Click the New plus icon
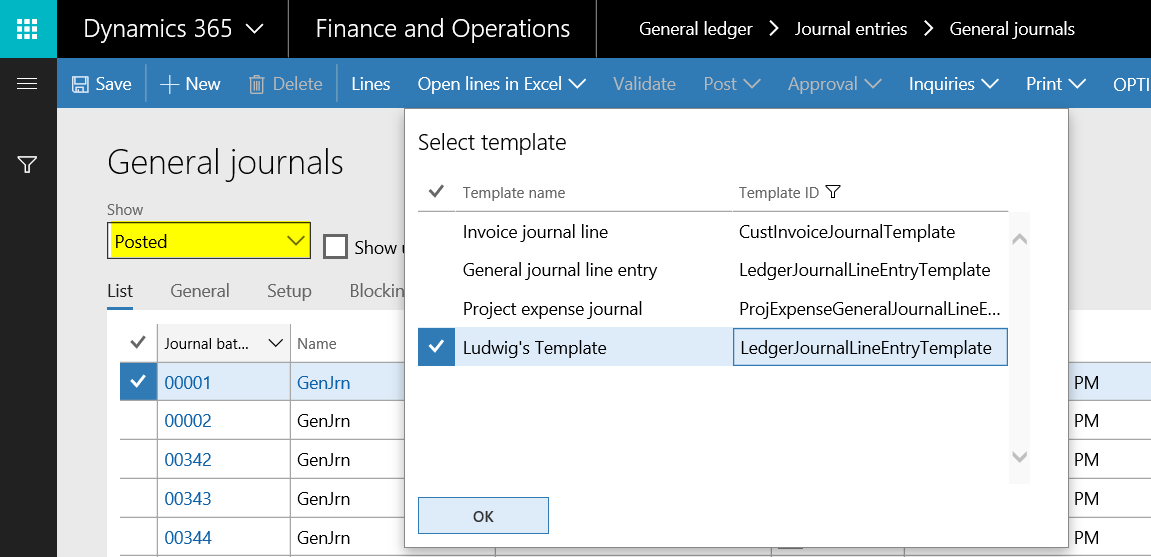1151x557 pixels. pyautogui.click(x=169, y=84)
